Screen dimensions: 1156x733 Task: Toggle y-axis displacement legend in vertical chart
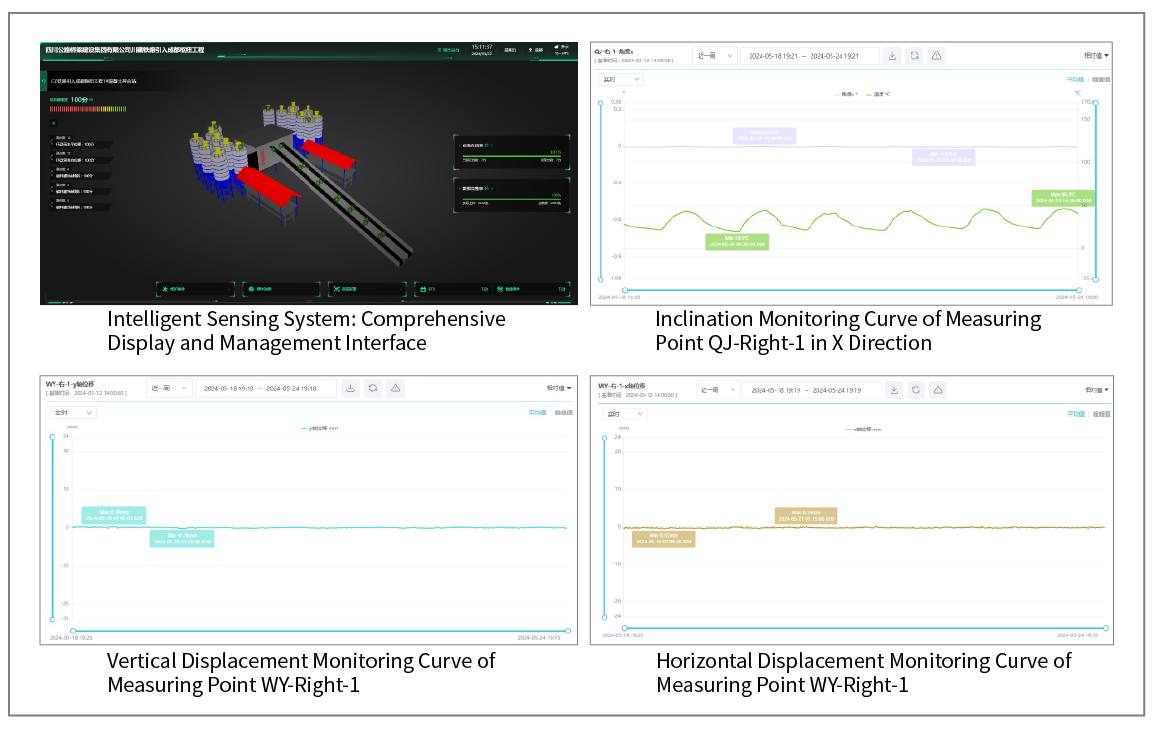tap(319, 428)
